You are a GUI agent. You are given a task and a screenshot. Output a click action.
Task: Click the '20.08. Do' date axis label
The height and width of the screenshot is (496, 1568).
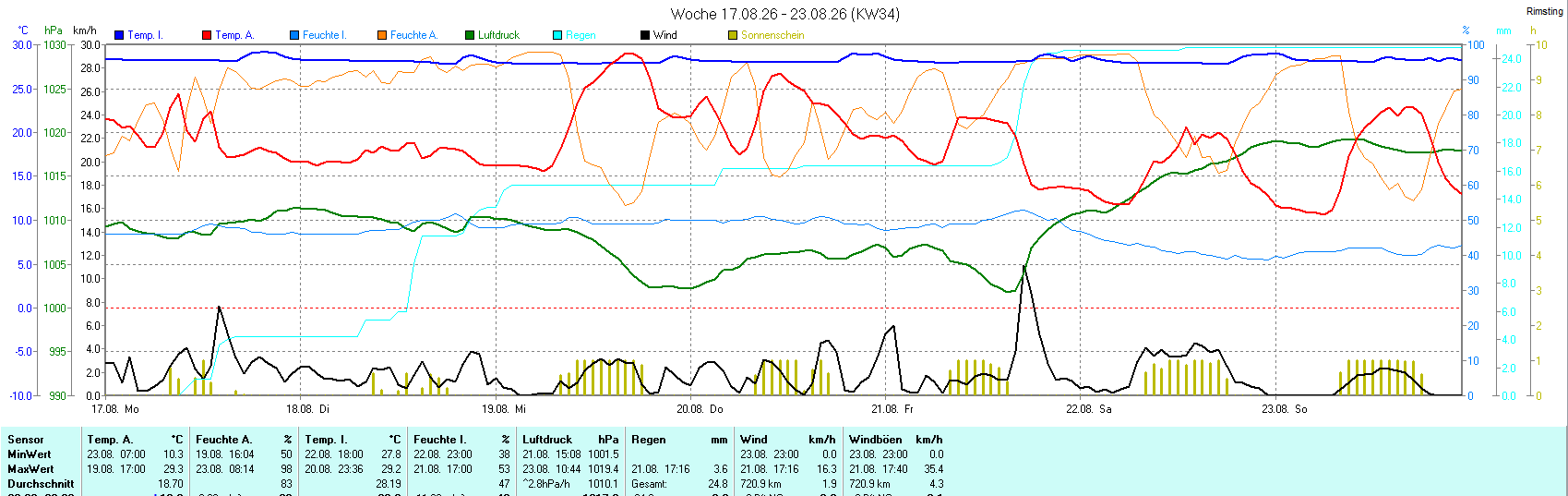(x=700, y=408)
